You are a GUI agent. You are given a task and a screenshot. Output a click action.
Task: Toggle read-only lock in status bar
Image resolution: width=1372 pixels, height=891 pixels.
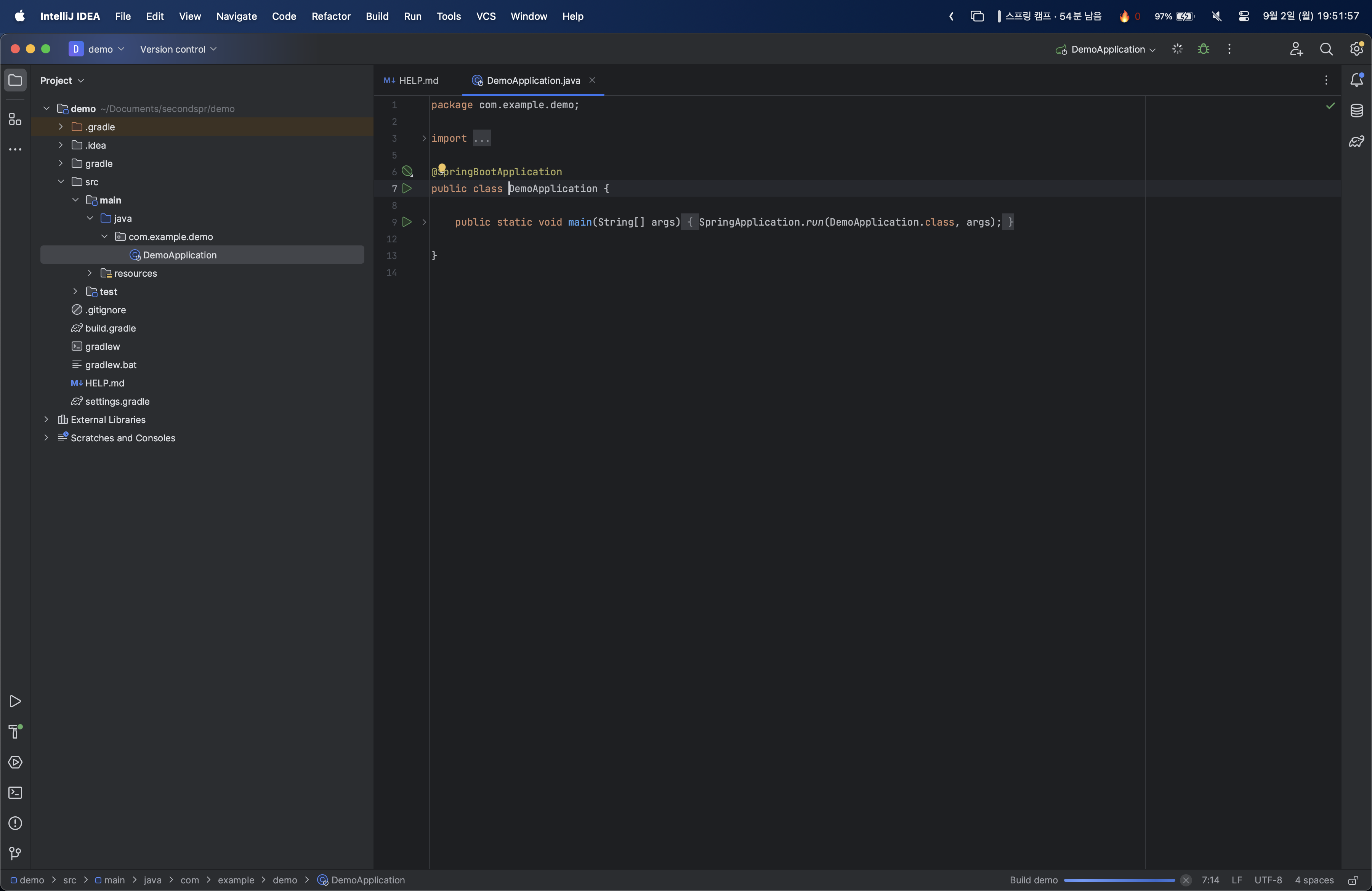pyautogui.click(x=1353, y=880)
